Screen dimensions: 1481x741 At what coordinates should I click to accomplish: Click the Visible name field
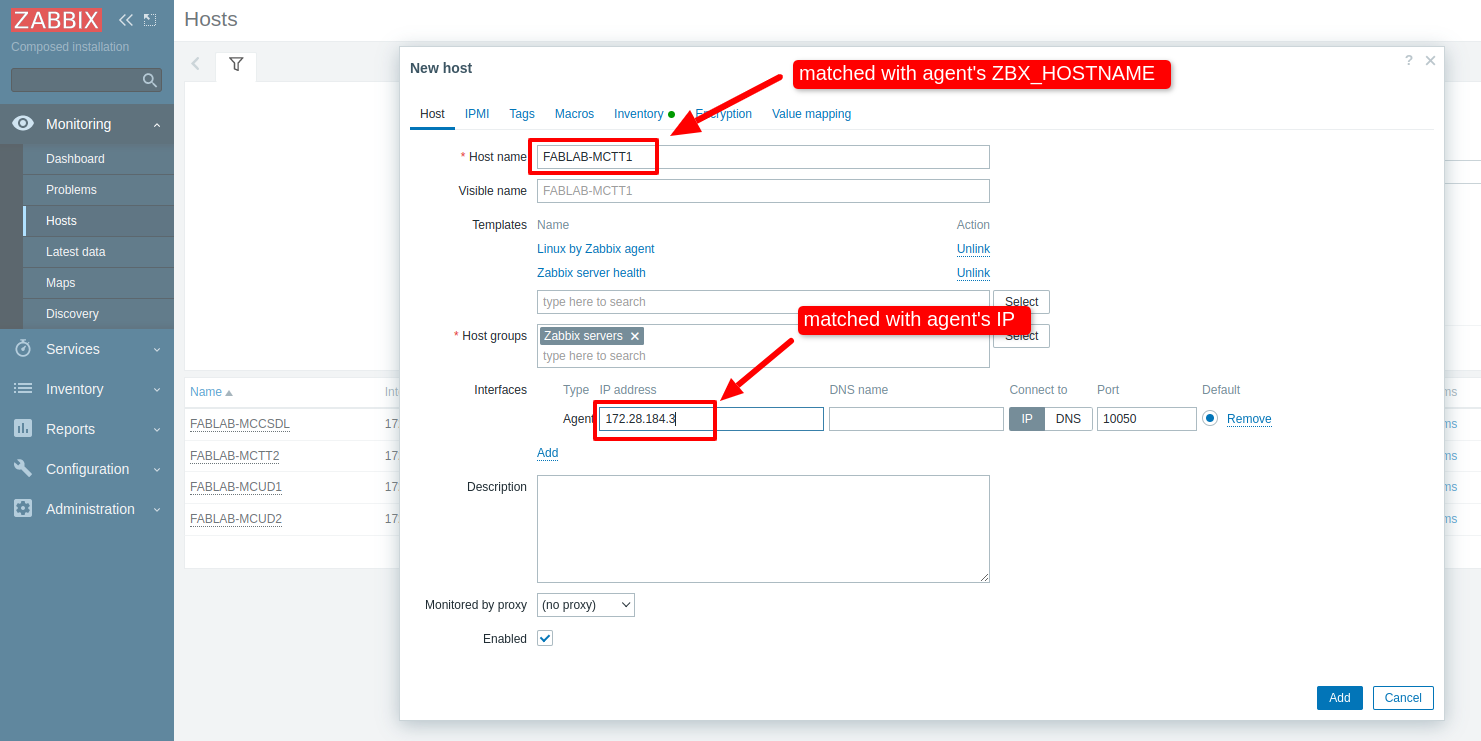(763, 191)
